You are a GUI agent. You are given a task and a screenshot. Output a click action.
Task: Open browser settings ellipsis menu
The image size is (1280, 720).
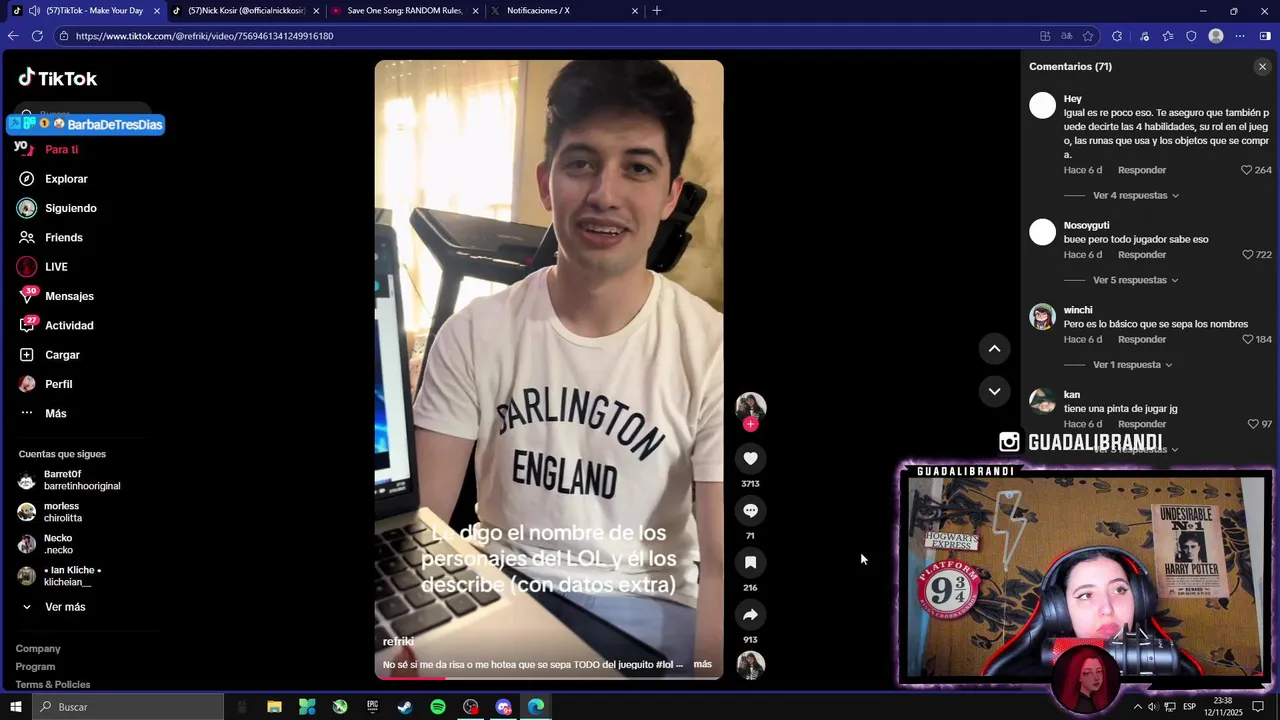1240,36
